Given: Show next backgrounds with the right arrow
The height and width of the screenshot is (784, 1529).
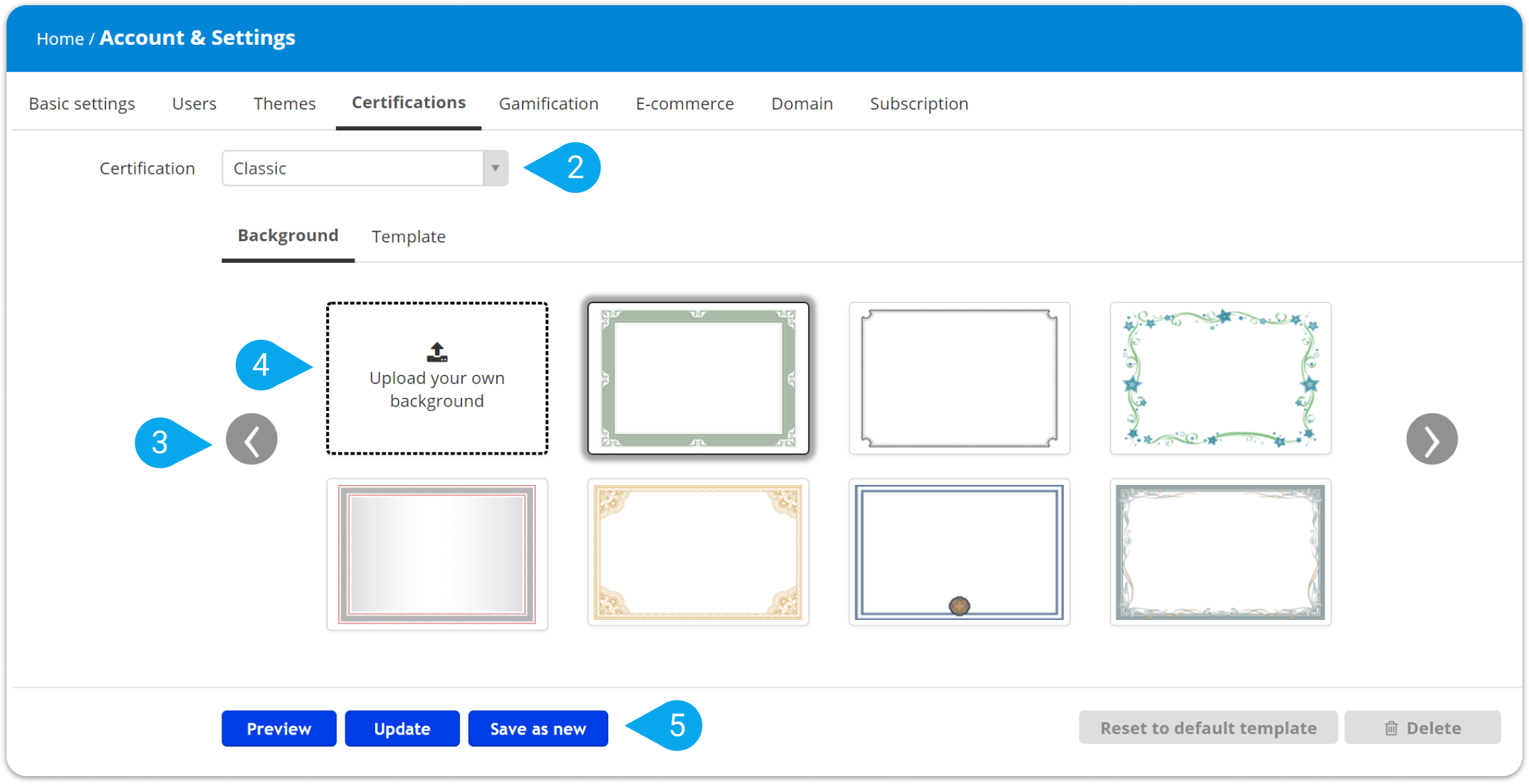Looking at the screenshot, I should point(1431,439).
